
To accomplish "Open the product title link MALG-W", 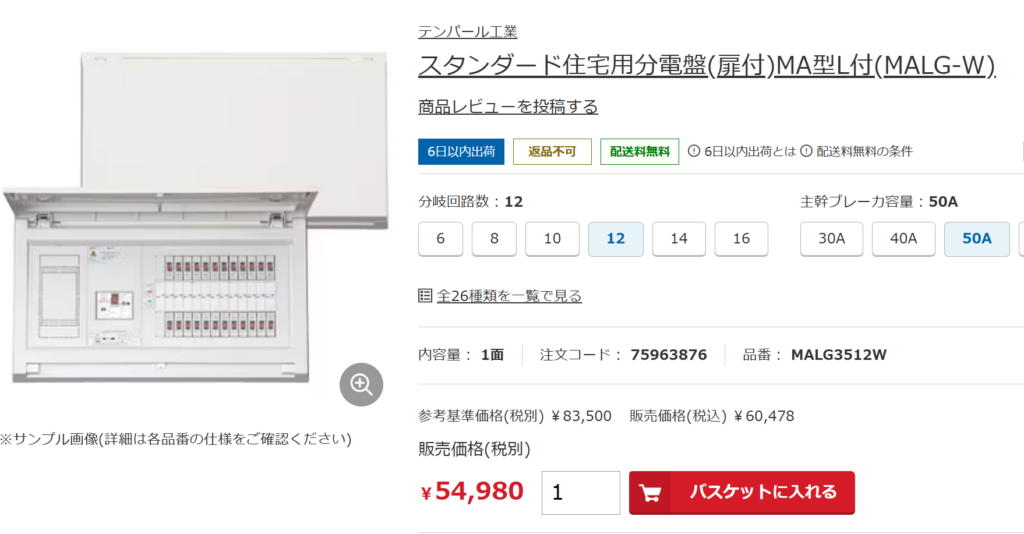I will tap(707, 65).
